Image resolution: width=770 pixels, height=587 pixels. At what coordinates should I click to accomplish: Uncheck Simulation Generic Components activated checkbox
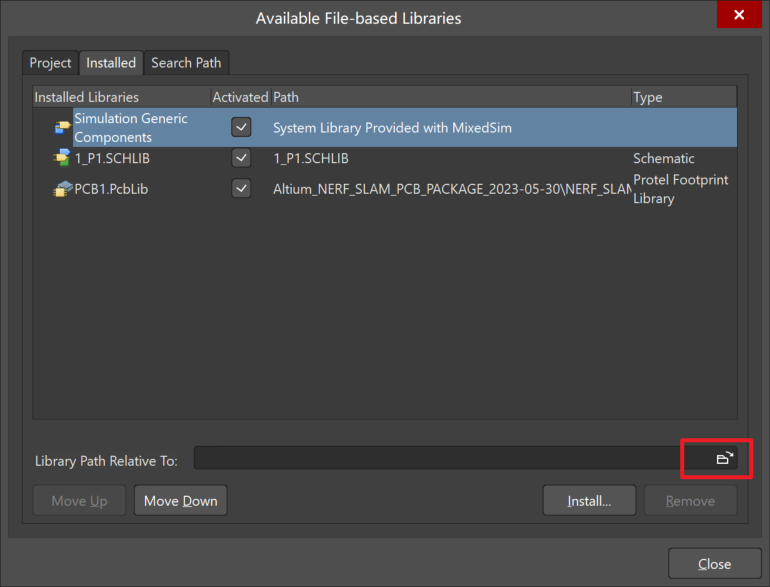pyautogui.click(x=241, y=127)
